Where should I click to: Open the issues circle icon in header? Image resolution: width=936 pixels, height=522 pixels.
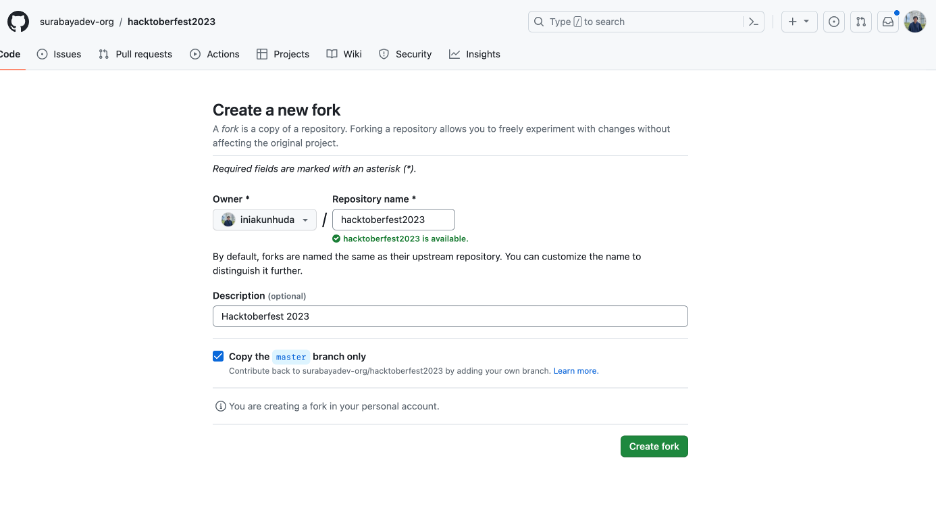coord(834,22)
